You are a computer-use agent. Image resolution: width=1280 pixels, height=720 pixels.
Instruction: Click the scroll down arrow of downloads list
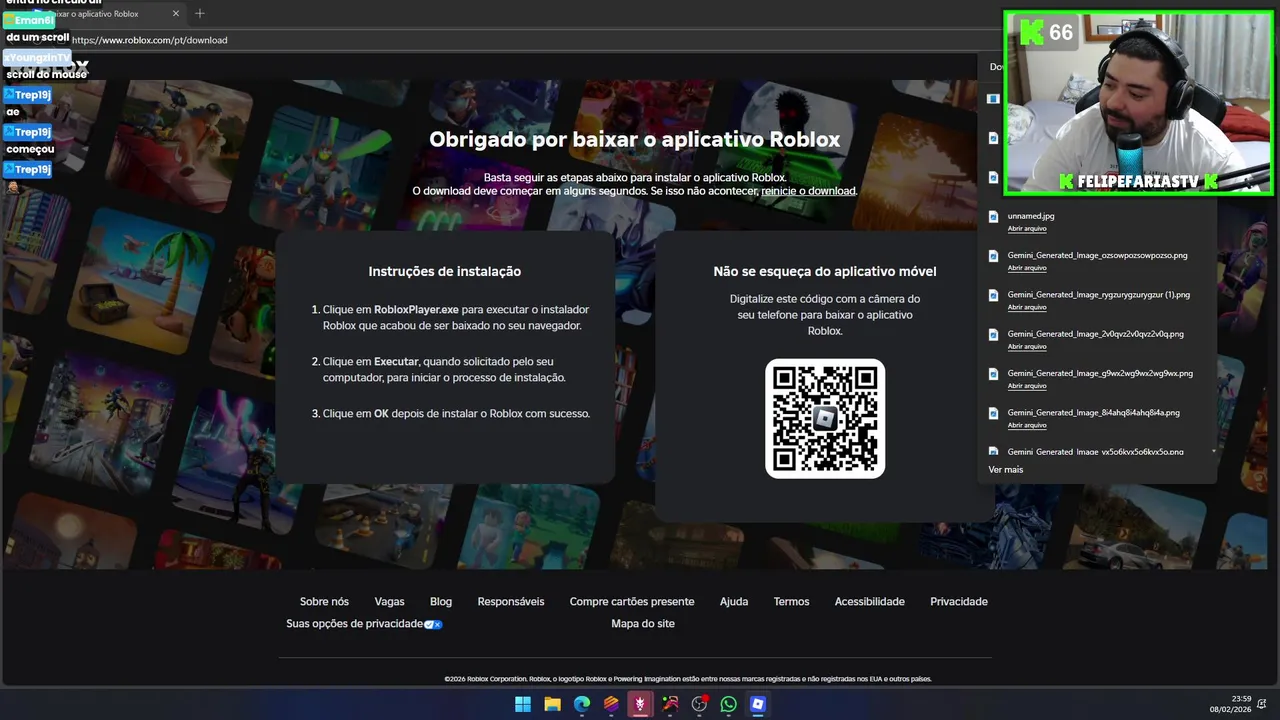click(1214, 451)
